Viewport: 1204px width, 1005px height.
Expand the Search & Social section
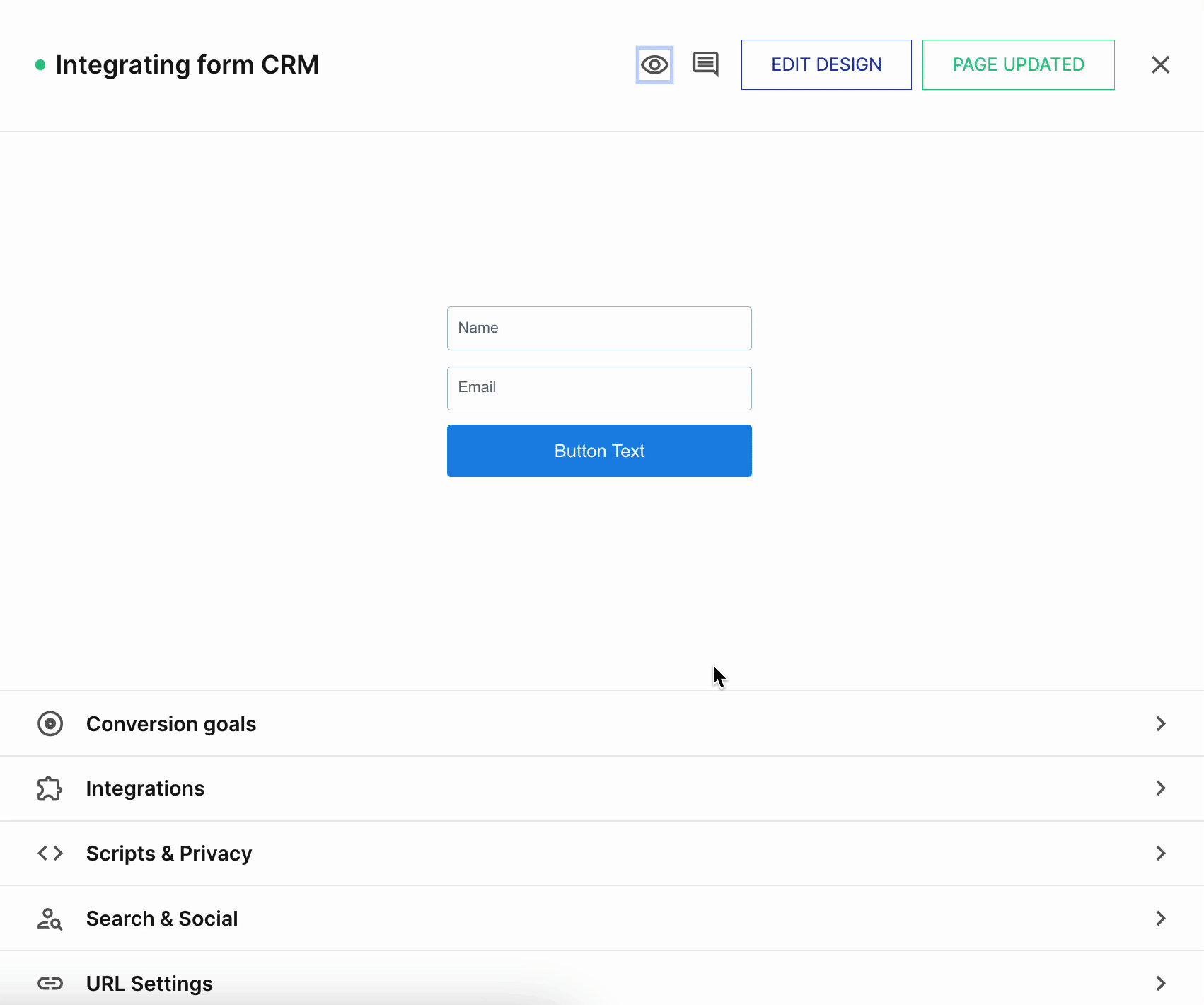tap(1160, 918)
